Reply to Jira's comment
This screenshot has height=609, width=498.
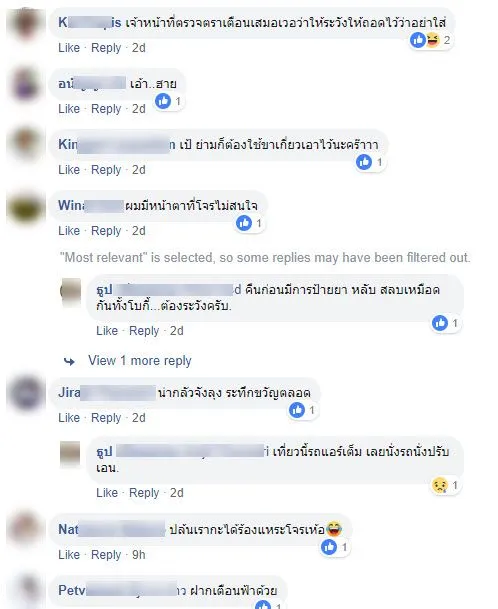point(106,418)
